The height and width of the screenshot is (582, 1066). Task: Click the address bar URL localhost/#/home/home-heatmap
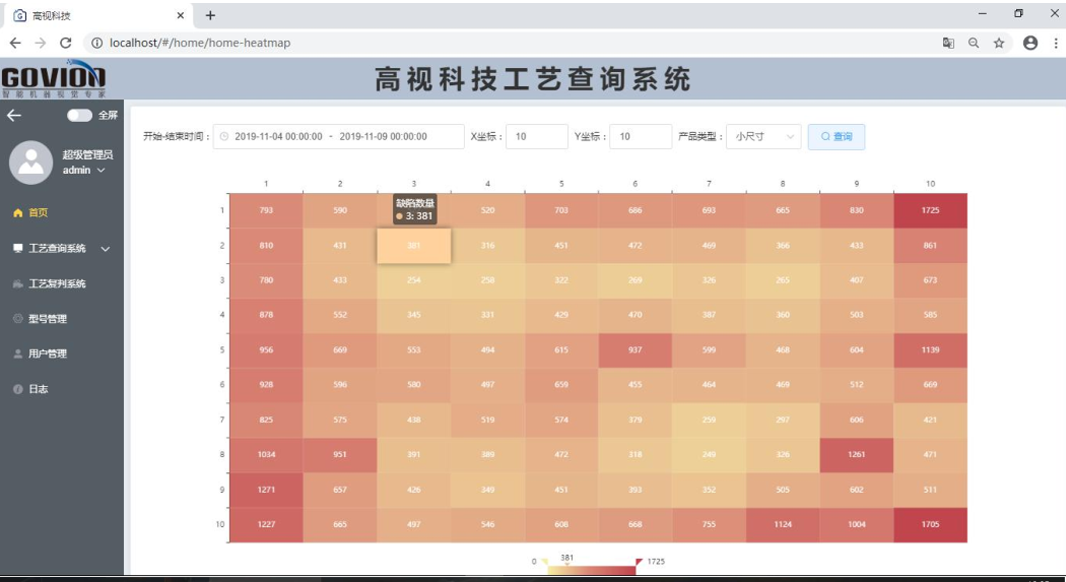(x=200, y=43)
